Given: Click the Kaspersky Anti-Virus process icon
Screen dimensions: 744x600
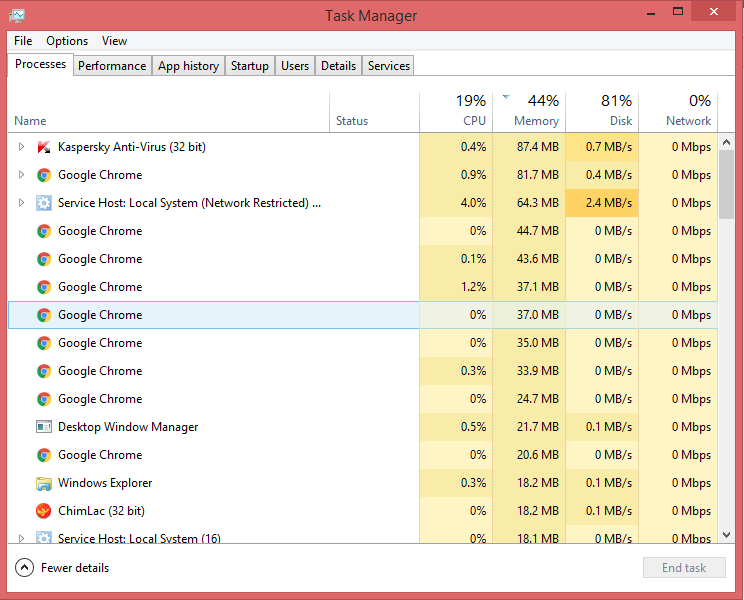Looking at the screenshot, I should 44,147.
